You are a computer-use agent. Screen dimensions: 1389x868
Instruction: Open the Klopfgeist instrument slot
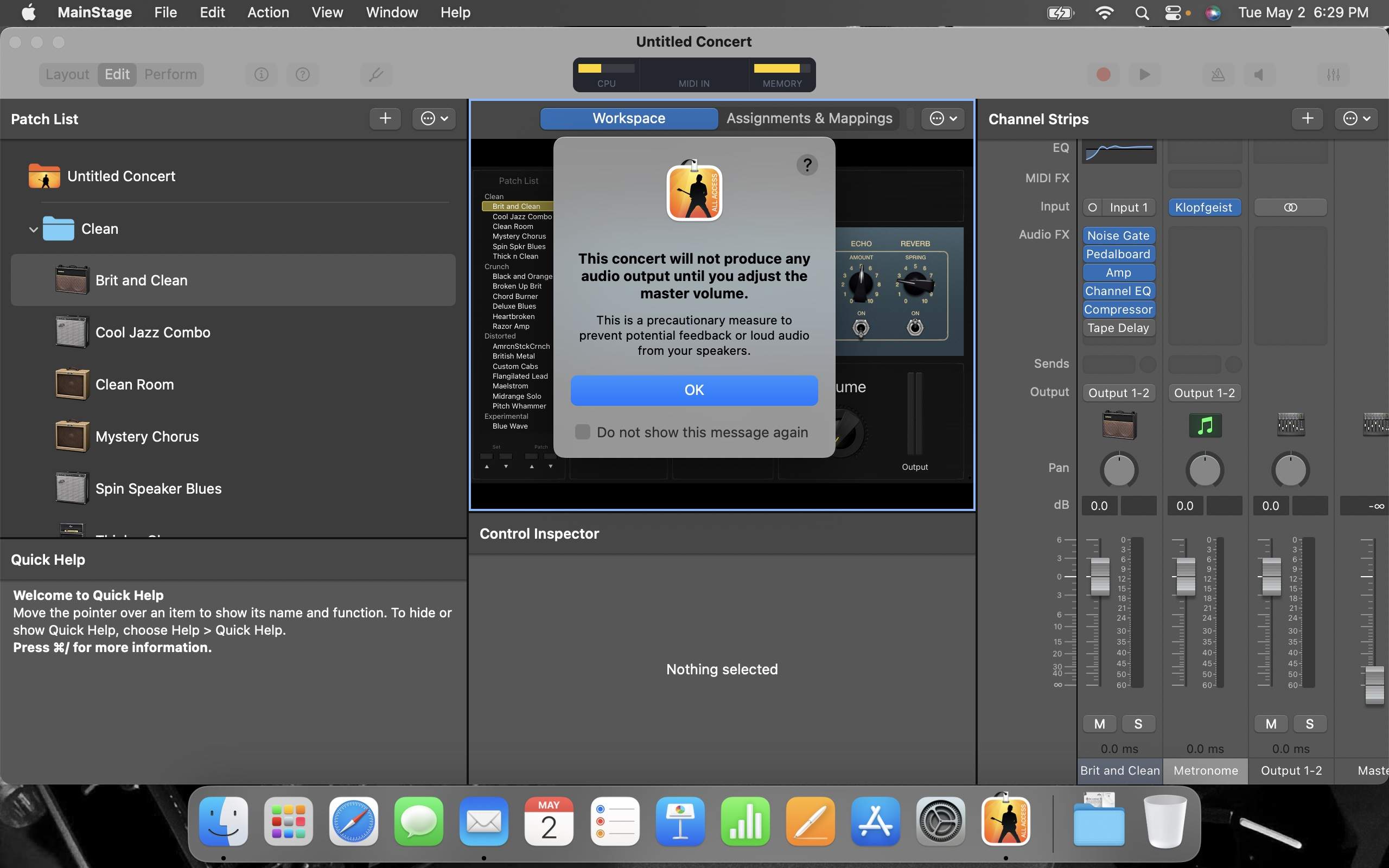(x=1204, y=207)
